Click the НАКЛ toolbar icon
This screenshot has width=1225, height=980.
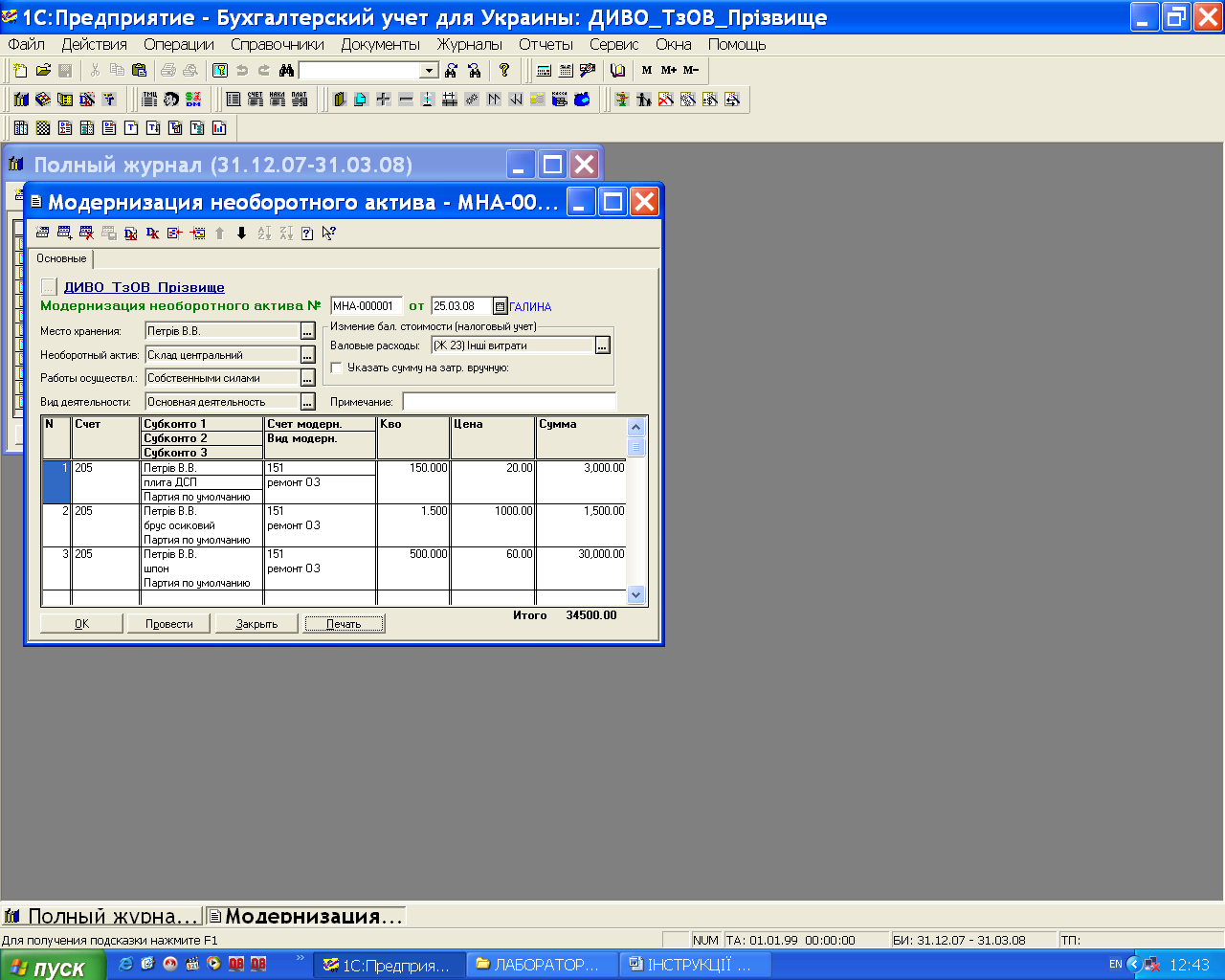pos(278,99)
